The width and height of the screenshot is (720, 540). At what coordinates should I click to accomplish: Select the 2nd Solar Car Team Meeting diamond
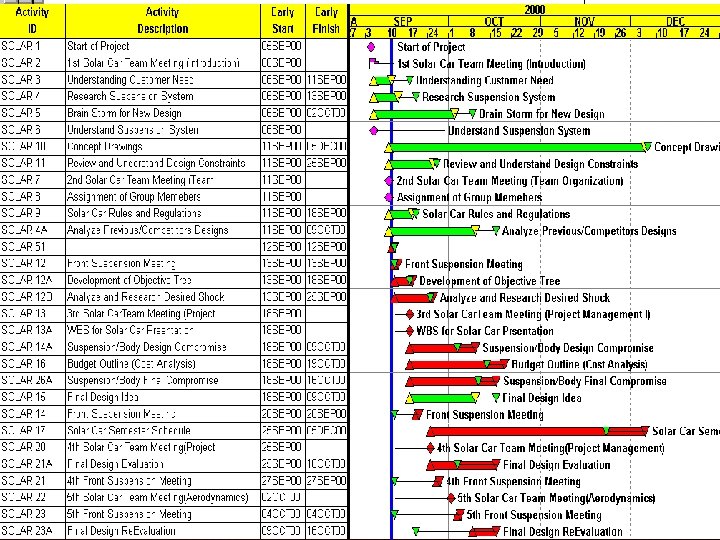(389, 181)
